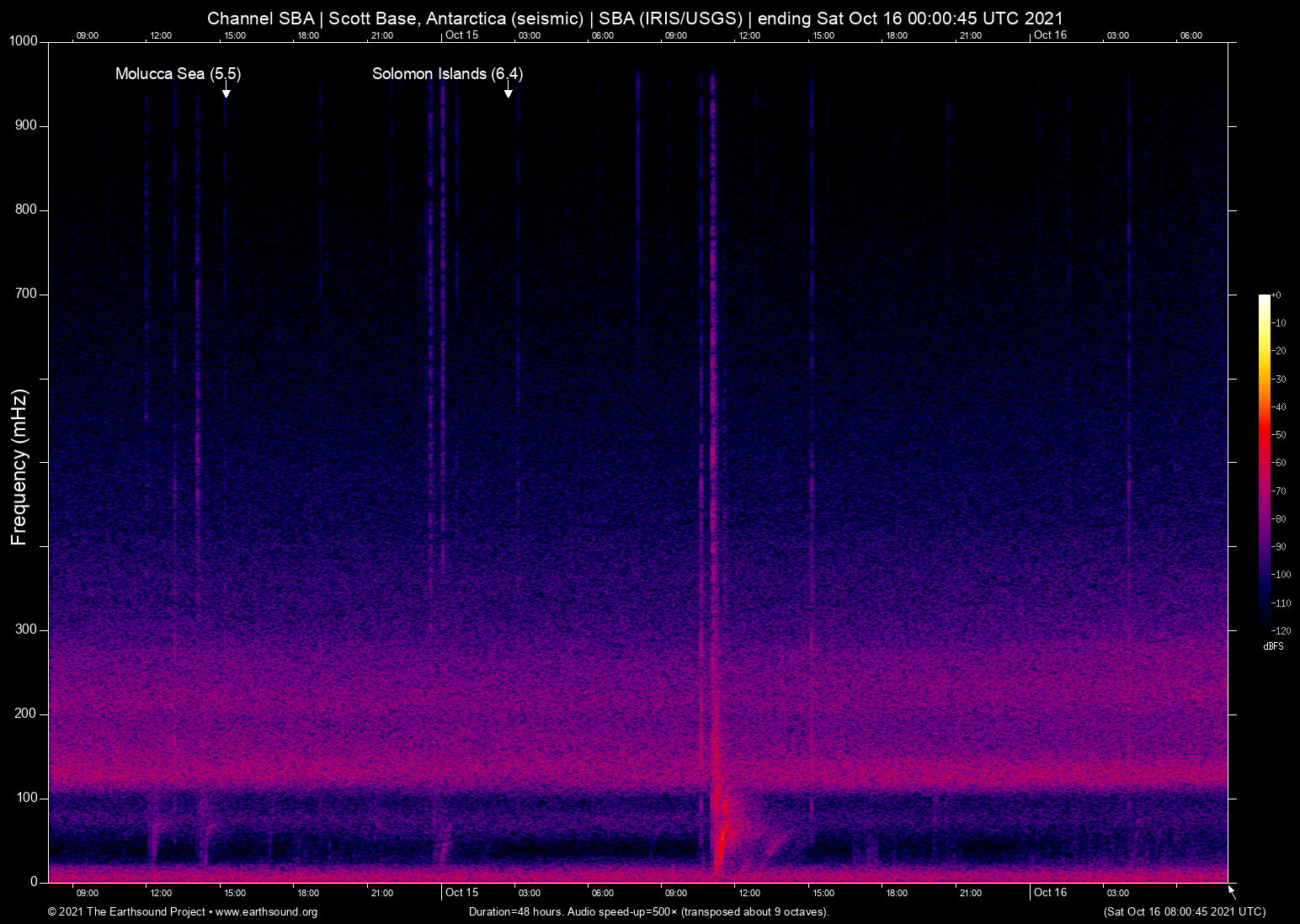1300x924 pixels.
Task: Click the © 2021 The Earthsound Project text
Action: [x=126, y=912]
